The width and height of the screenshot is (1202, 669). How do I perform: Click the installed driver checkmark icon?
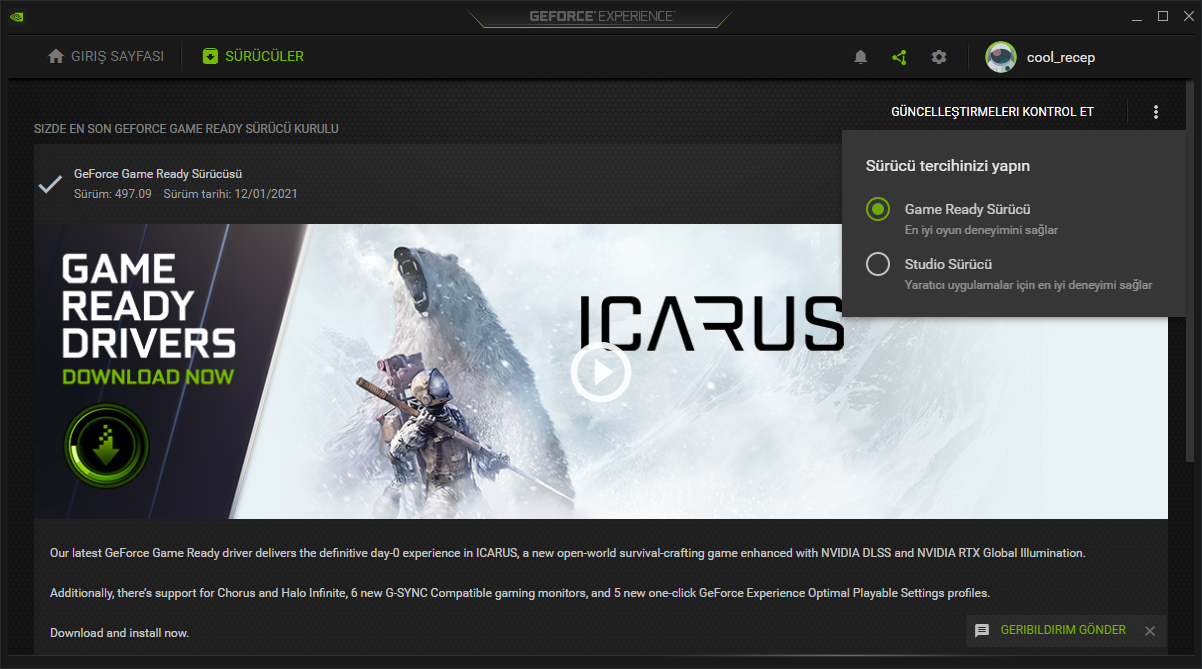pos(50,184)
